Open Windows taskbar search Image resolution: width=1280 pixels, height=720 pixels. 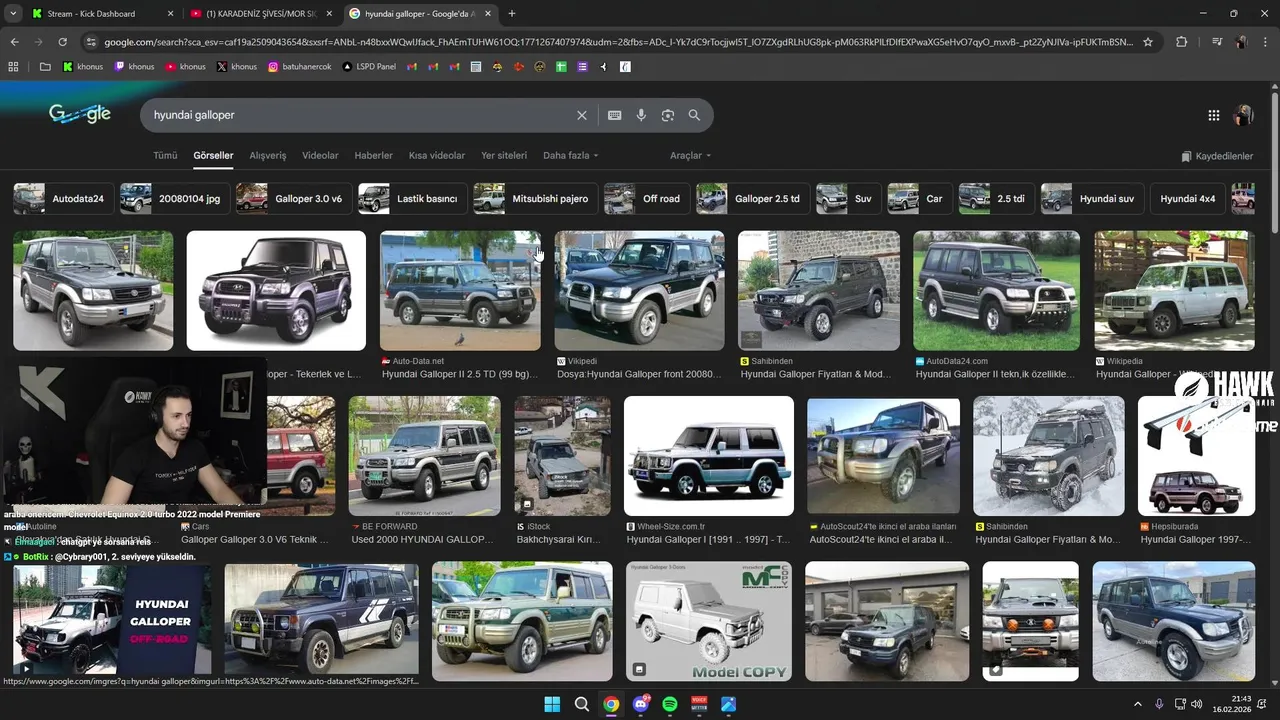582,704
